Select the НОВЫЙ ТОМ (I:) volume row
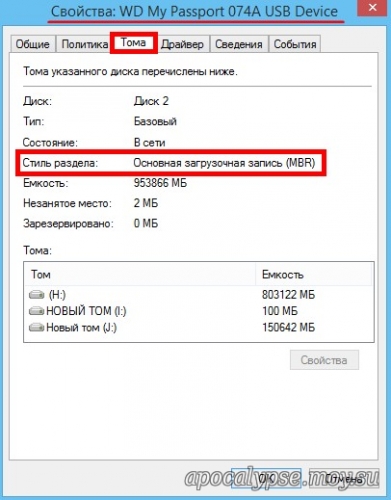The height and width of the screenshot is (500, 391). pos(199,311)
